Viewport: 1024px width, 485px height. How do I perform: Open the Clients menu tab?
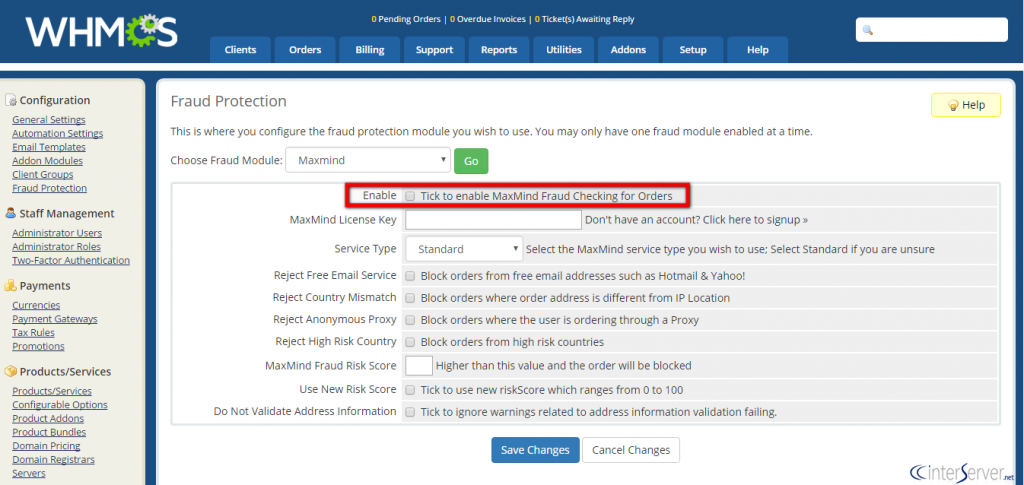(240, 50)
